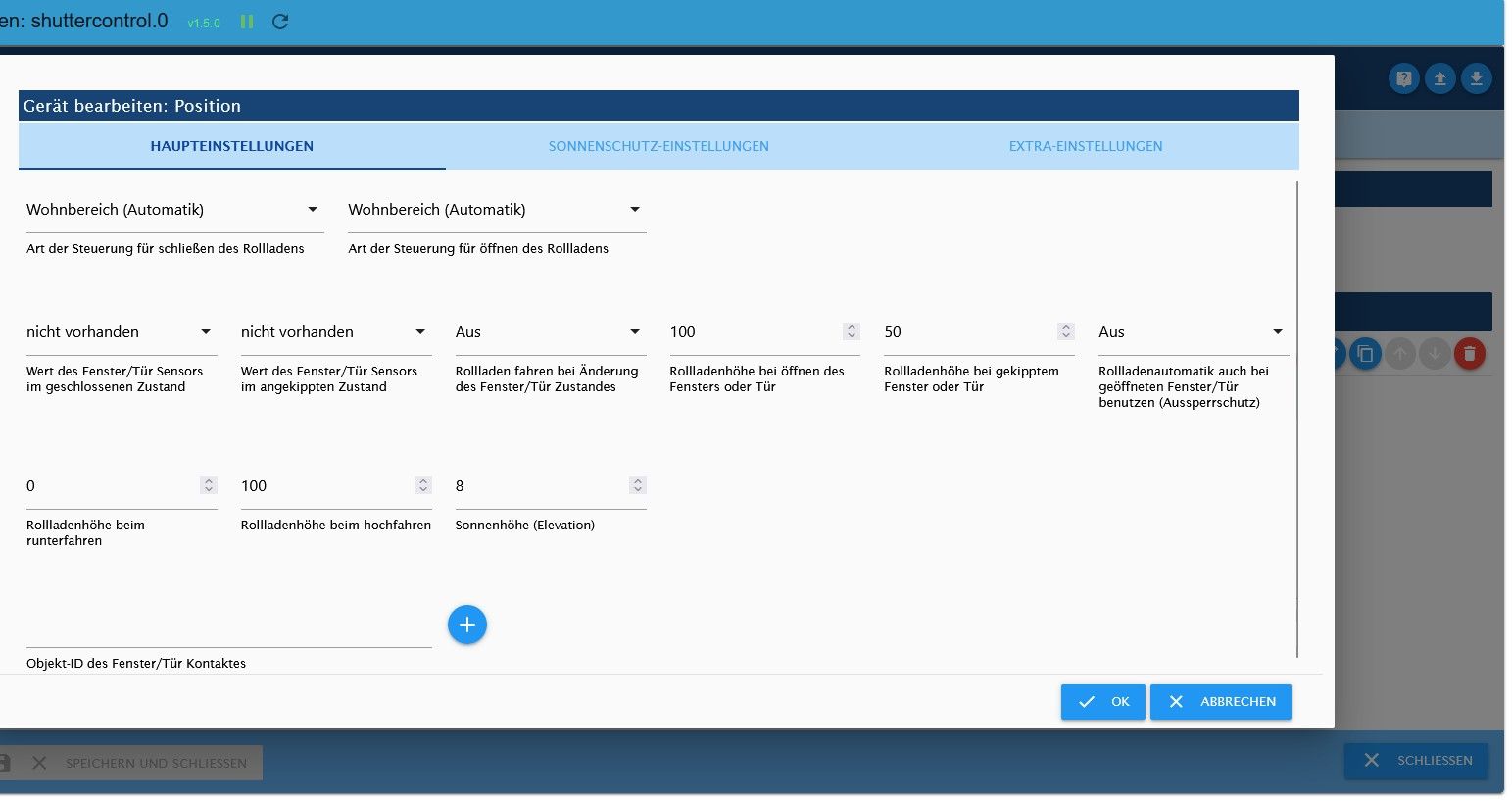
Task: Open the dropdown for closing control type
Action: click(174, 210)
